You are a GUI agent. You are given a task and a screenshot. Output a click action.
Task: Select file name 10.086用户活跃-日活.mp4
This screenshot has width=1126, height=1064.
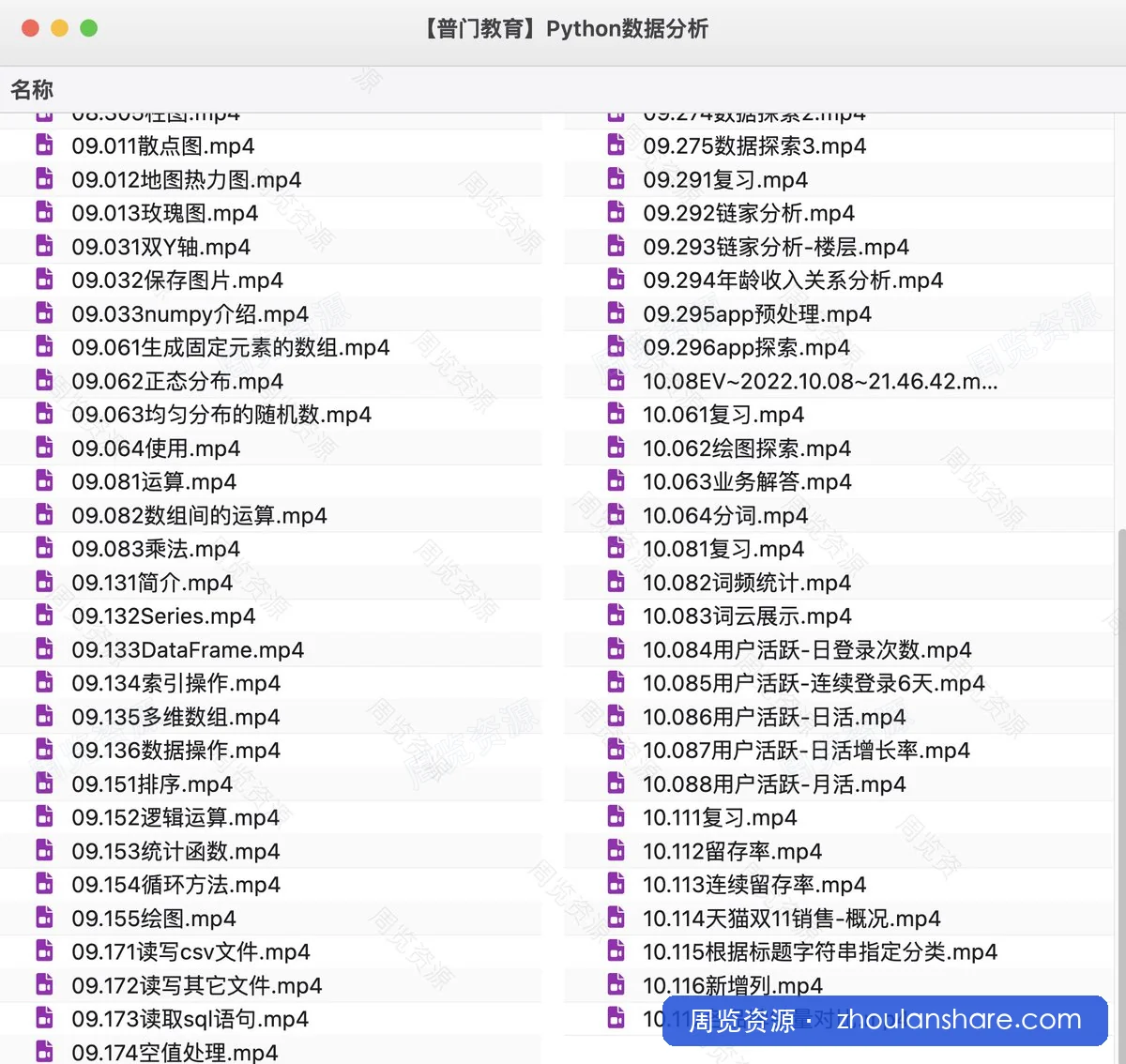775,717
